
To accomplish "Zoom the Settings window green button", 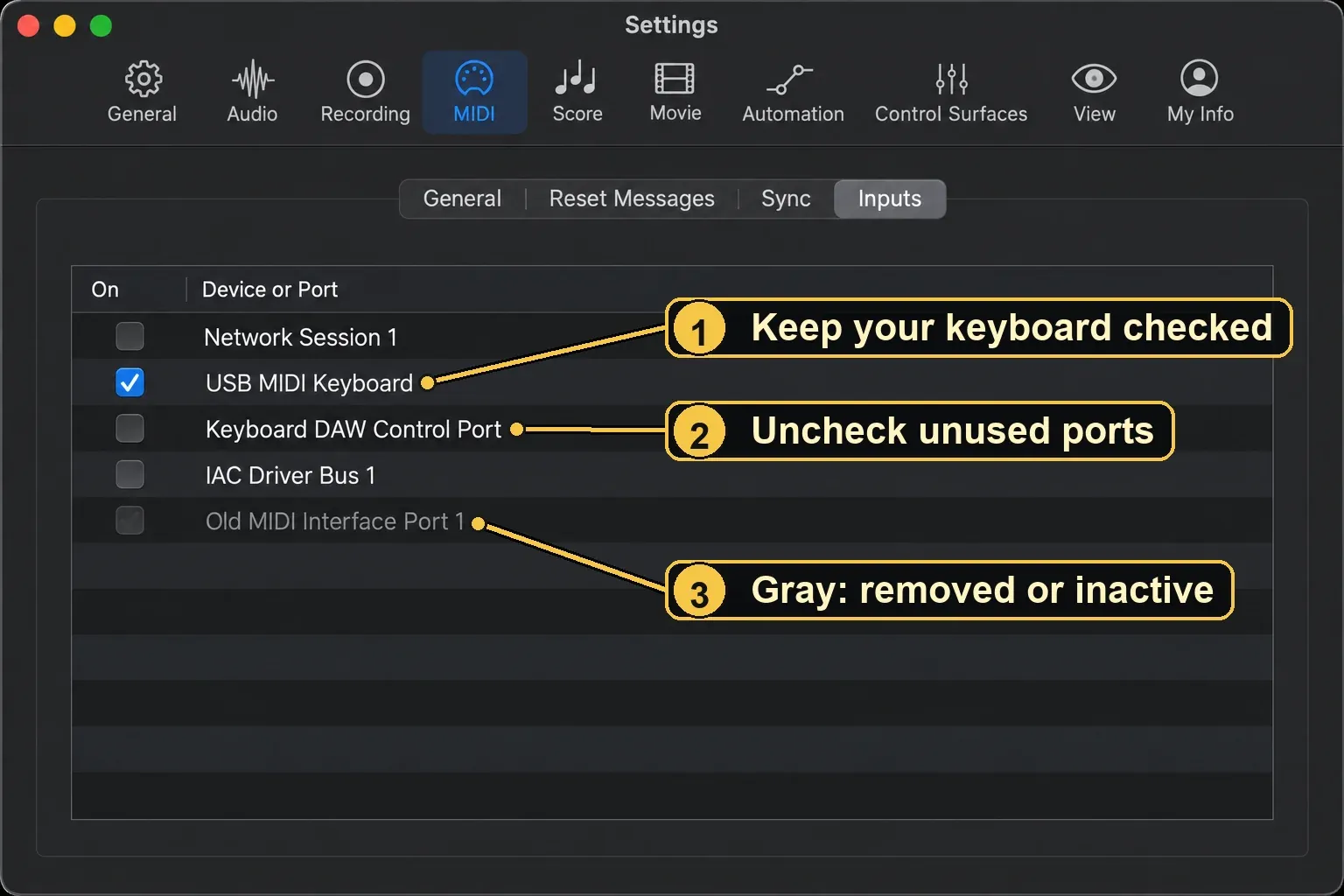I will click(101, 26).
